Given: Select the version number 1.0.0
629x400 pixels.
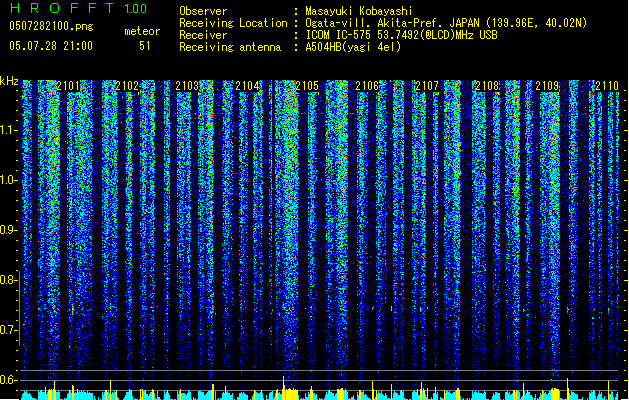Looking at the screenshot, I should tap(136, 8).
